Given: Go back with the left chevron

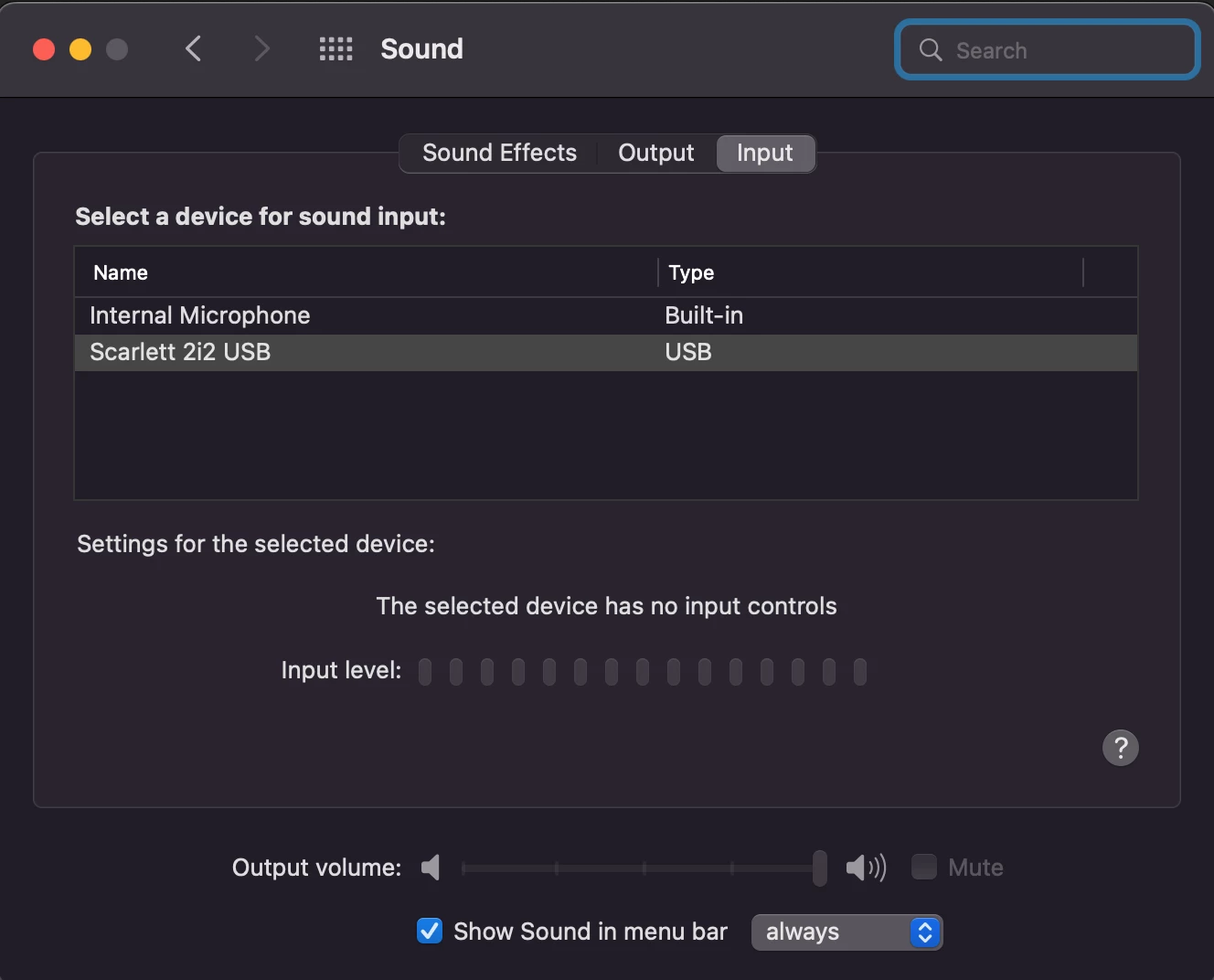Looking at the screenshot, I should [193, 48].
